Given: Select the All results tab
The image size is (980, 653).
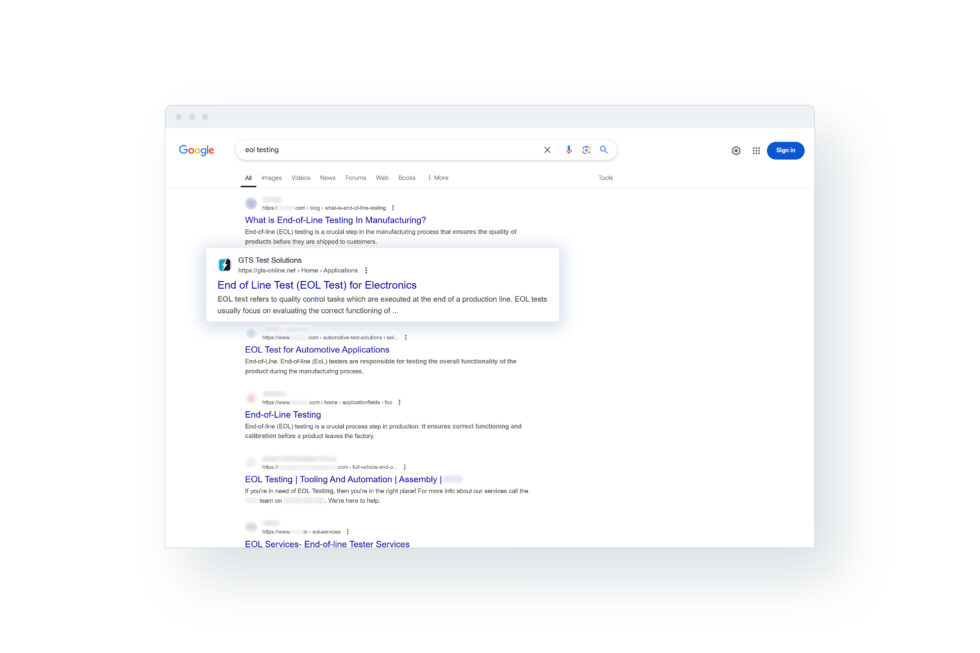Looking at the screenshot, I should tap(248, 178).
